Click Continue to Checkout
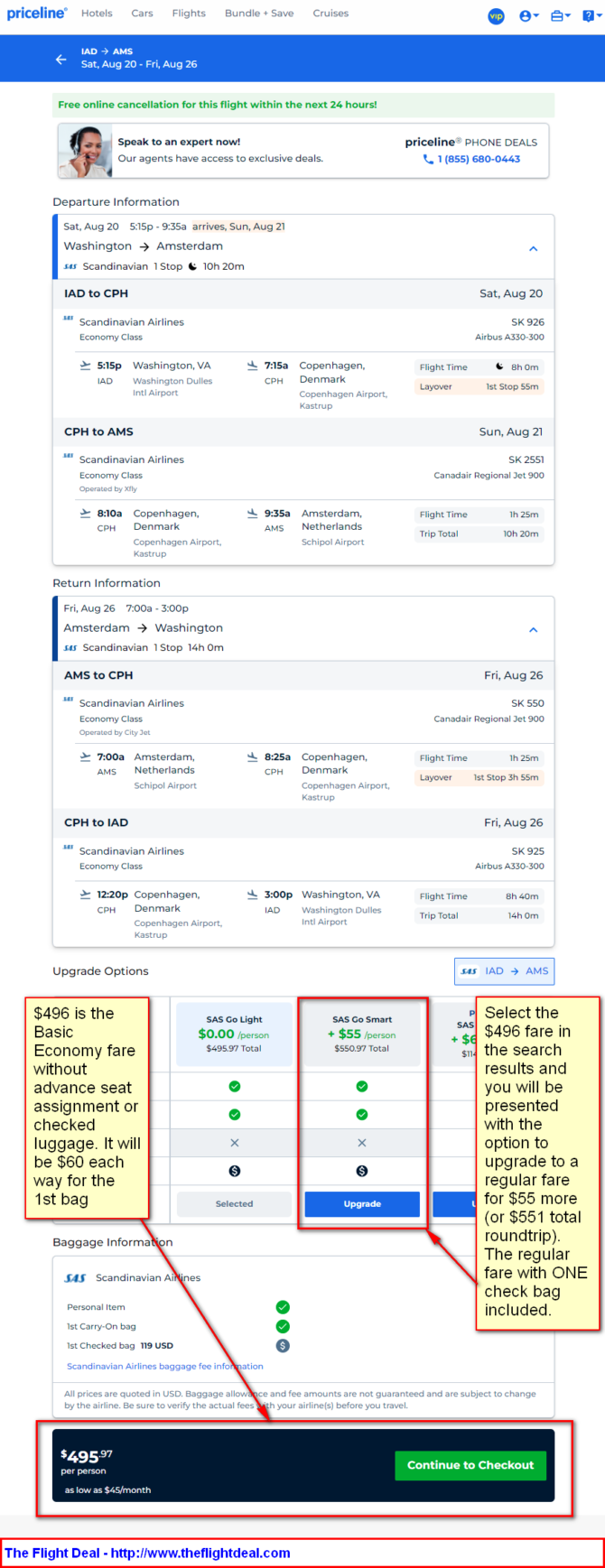Viewport: 605px width, 1568px height. pos(470,1465)
